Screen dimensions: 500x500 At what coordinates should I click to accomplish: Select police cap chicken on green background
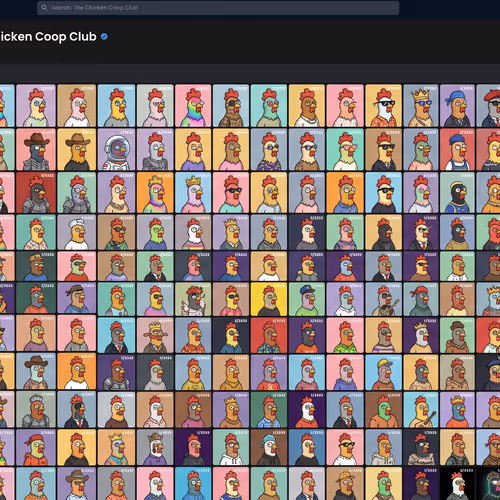pos(307,299)
